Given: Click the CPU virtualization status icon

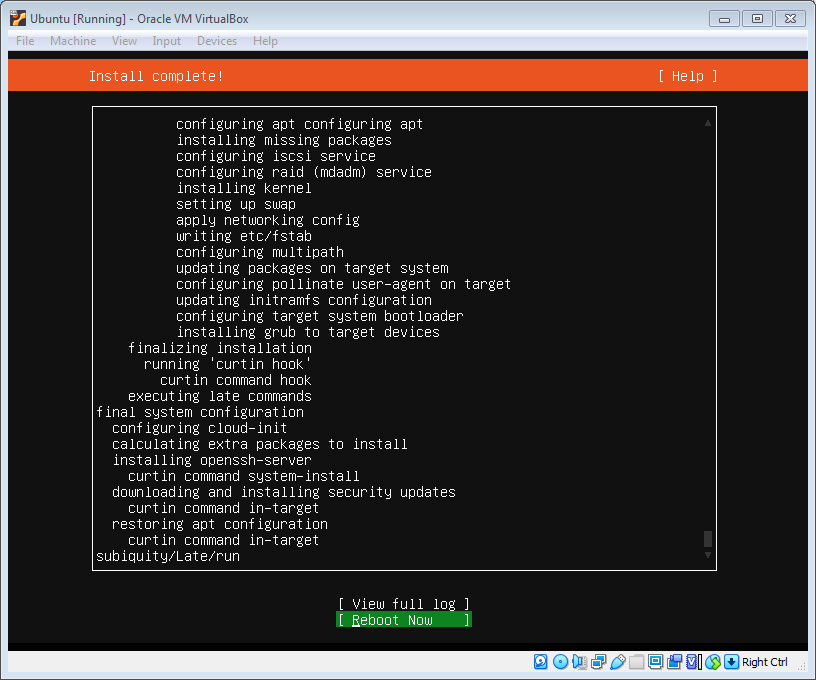Looking at the screenshot, I should coord(694,661).
